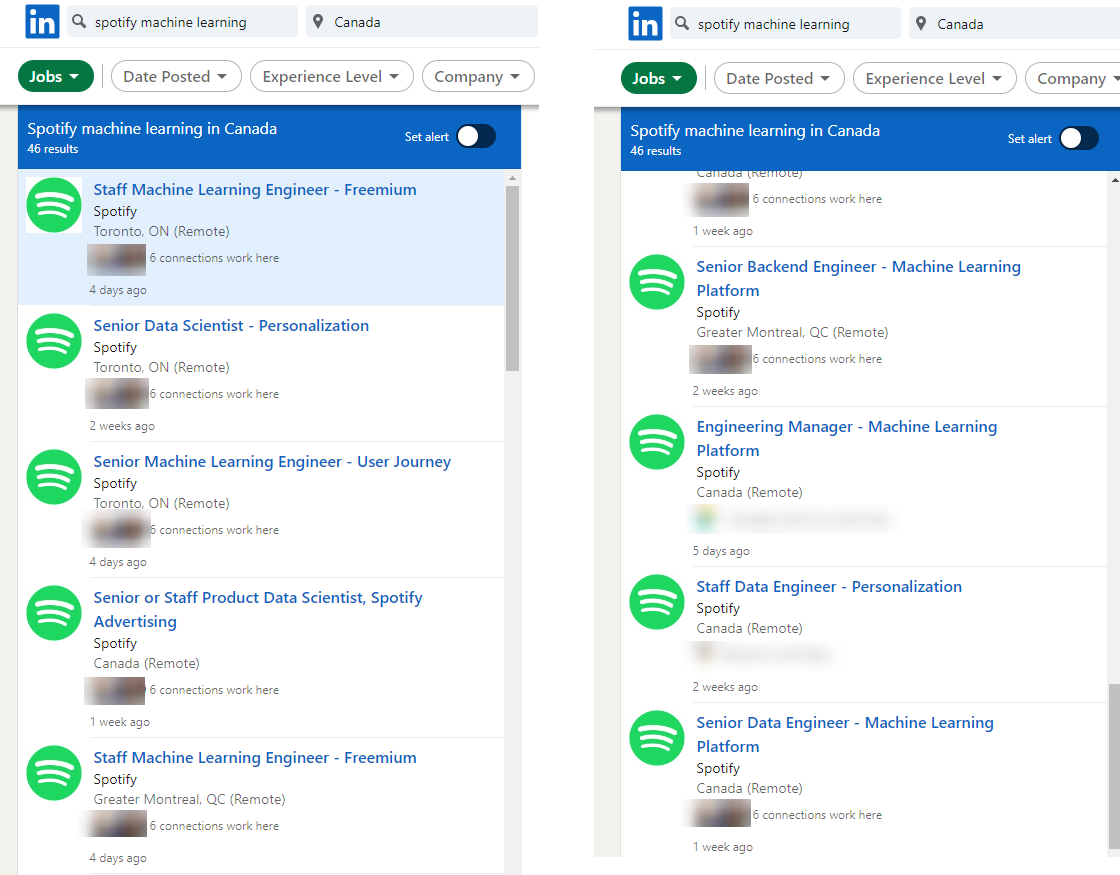Image resolution: width=1120 pixels, height=875 pixels.
Task: Click Canada location field in right window
Action: 1014,24
